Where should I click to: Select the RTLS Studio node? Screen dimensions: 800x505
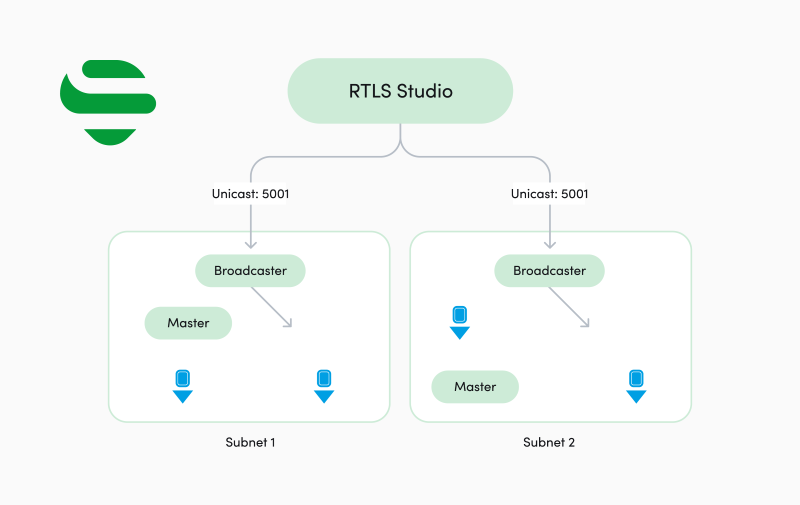pyautogui.click(x=401, y=91)
